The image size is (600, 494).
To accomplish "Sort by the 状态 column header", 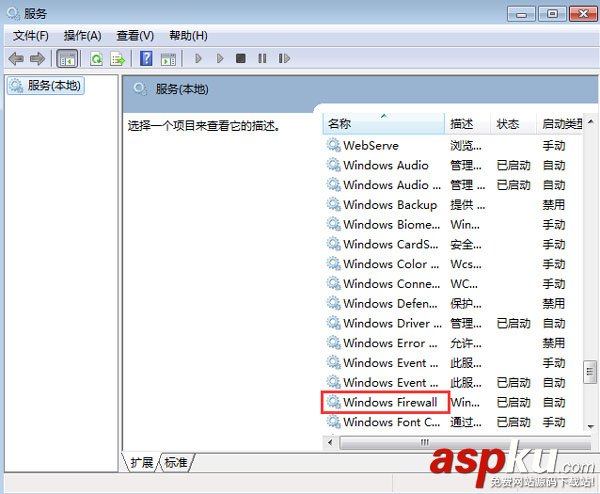I will coord(513,124).
